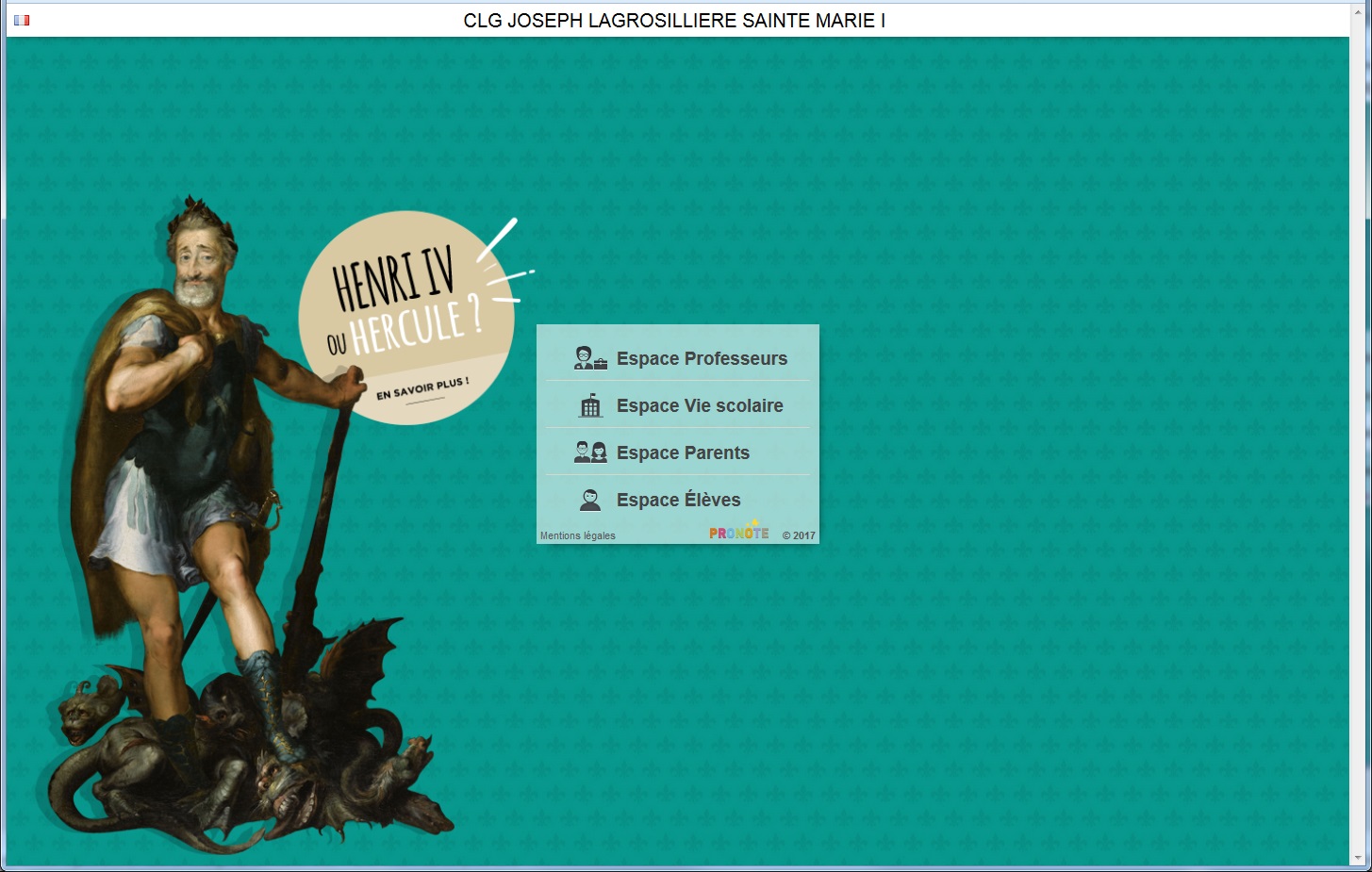Click the French flag icon
This screenshot has width=1372, height=872.
22,20
